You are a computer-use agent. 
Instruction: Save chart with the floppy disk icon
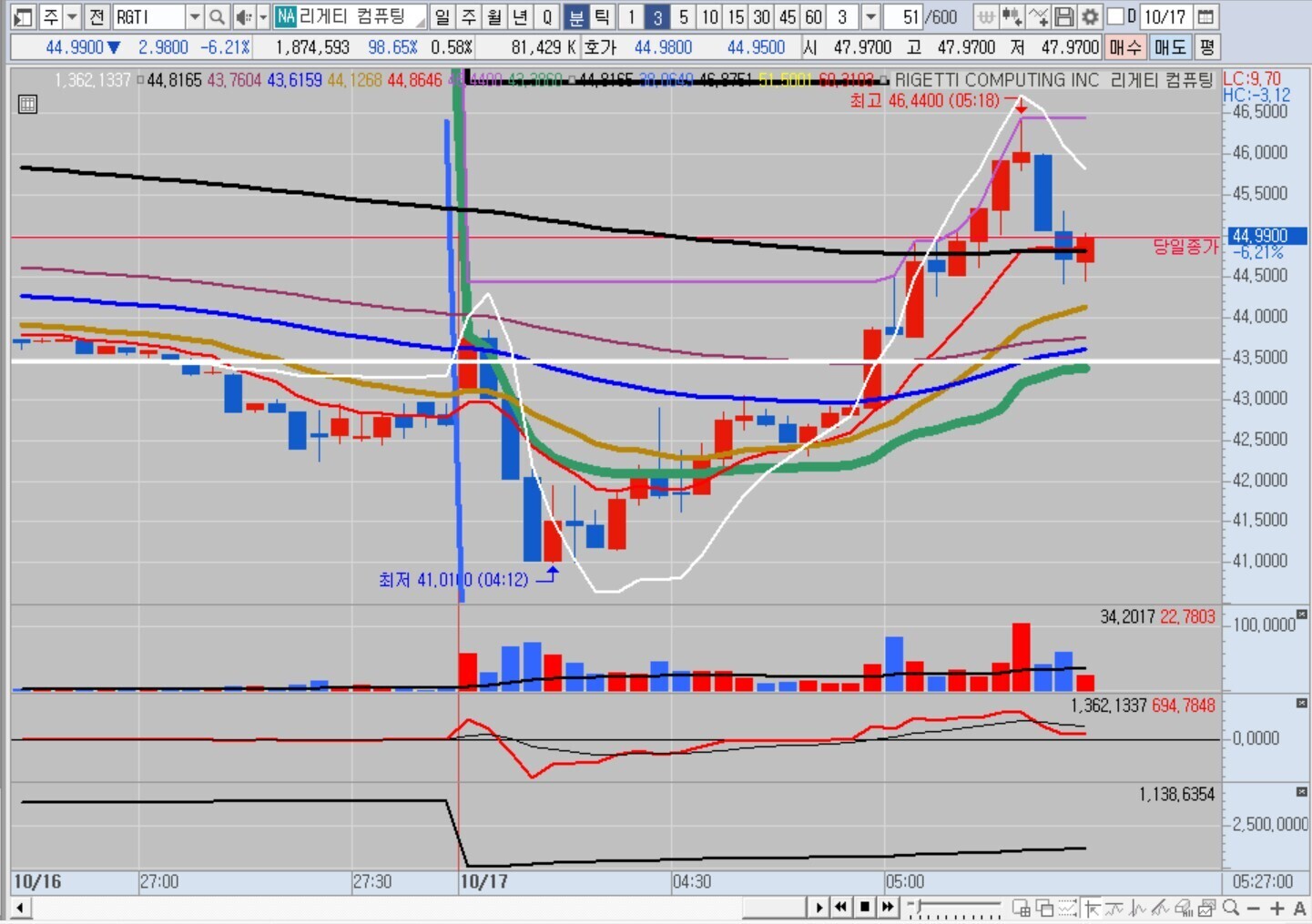pyautogui.click(x=1063, y=16)
